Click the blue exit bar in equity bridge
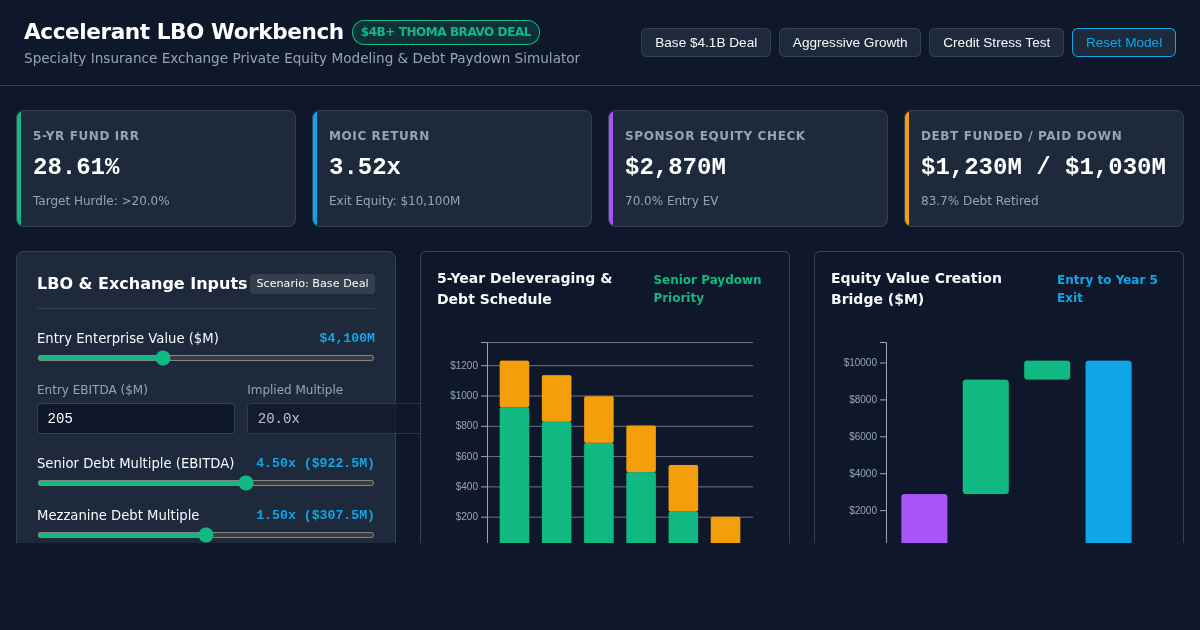 (x=1108, y=452)
